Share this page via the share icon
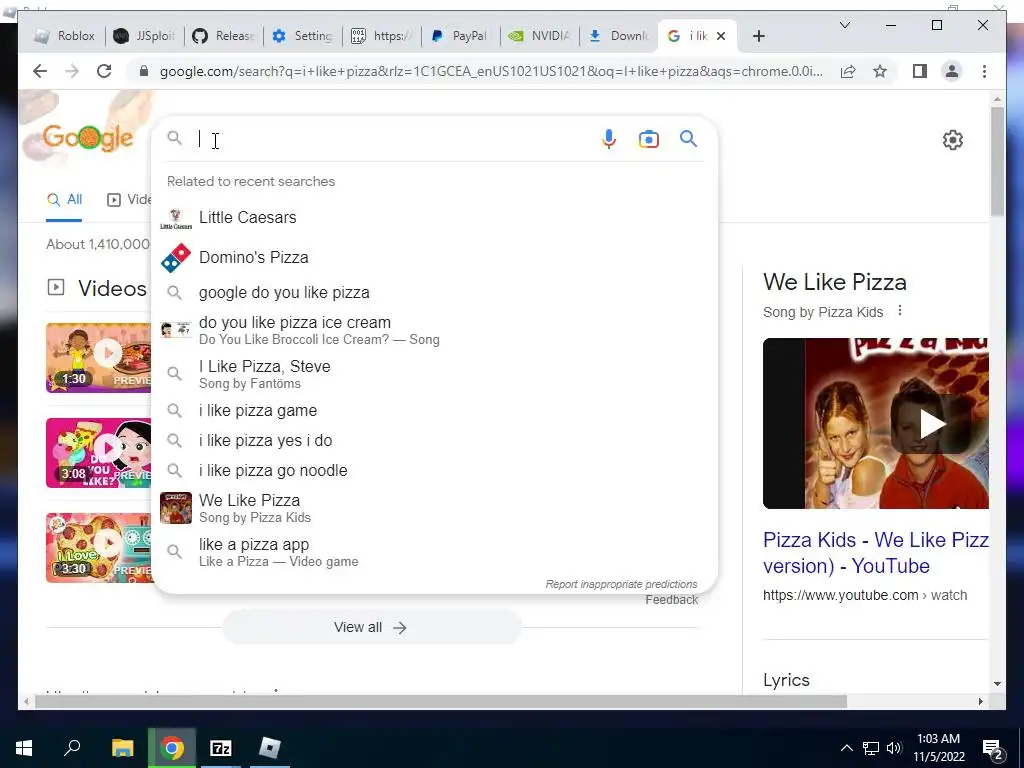The image size is (1024, 768). [x=848, y=71]
